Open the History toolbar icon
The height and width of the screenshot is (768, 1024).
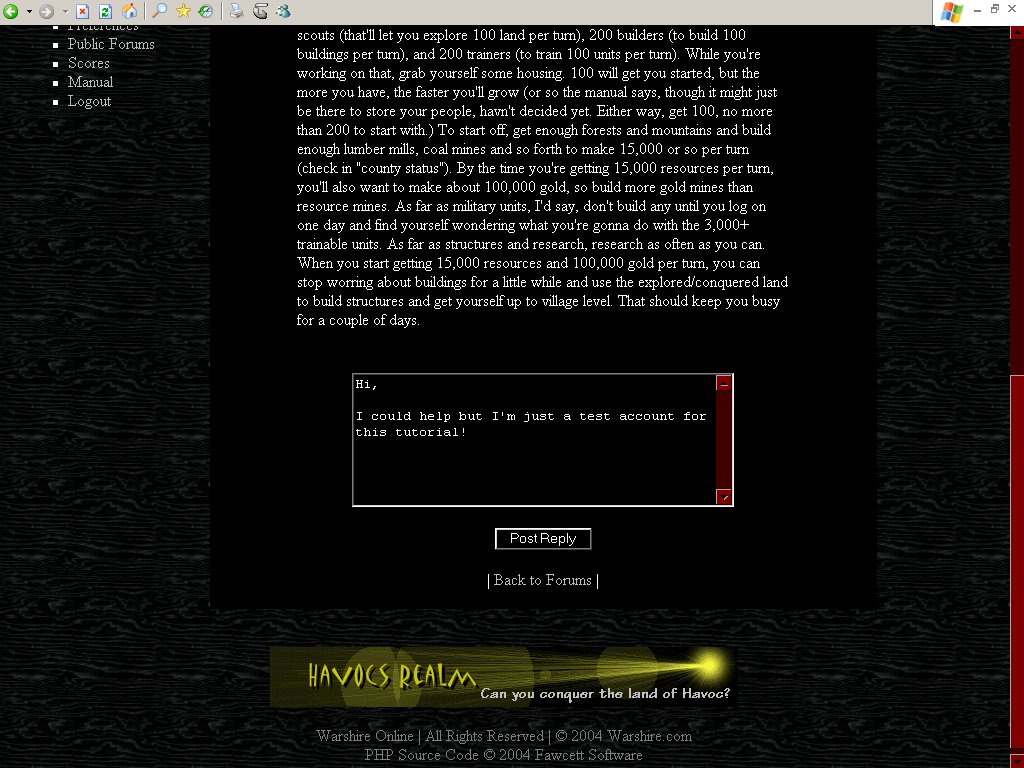(205, 11)
